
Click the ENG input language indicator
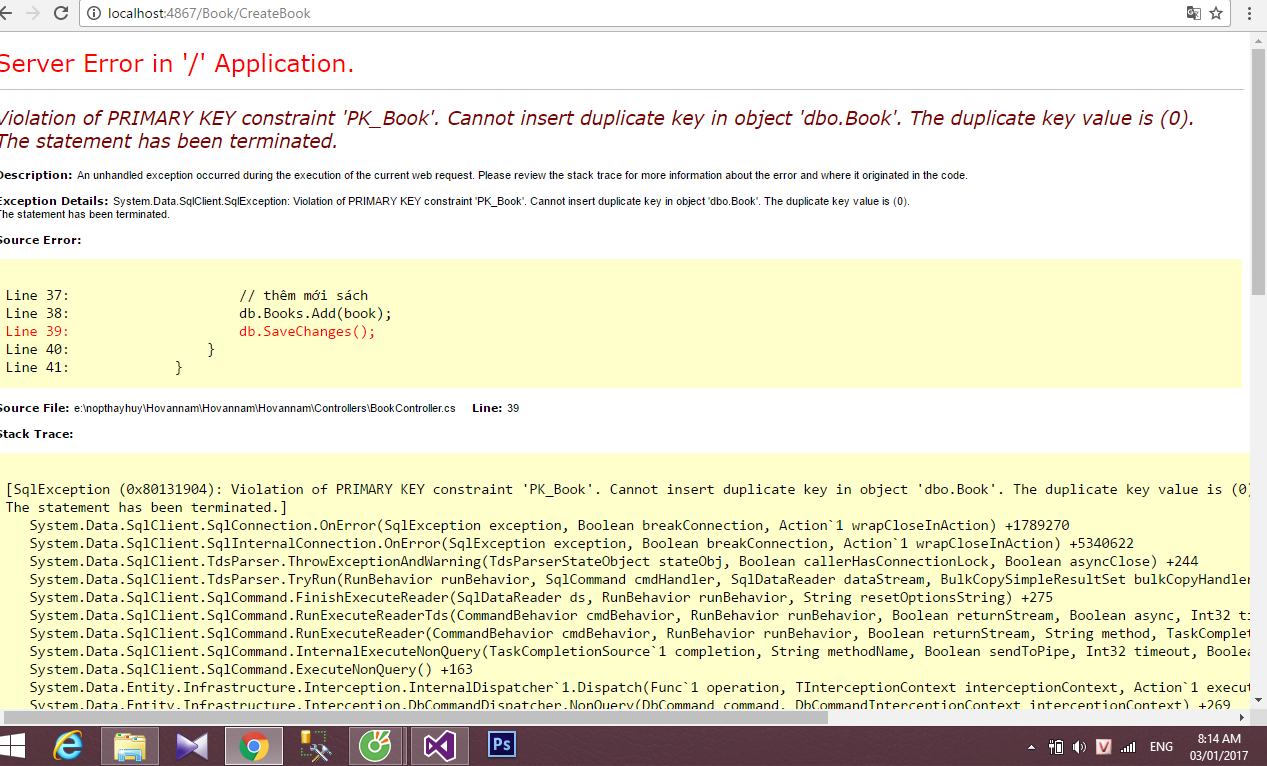tap(1161, 747)
